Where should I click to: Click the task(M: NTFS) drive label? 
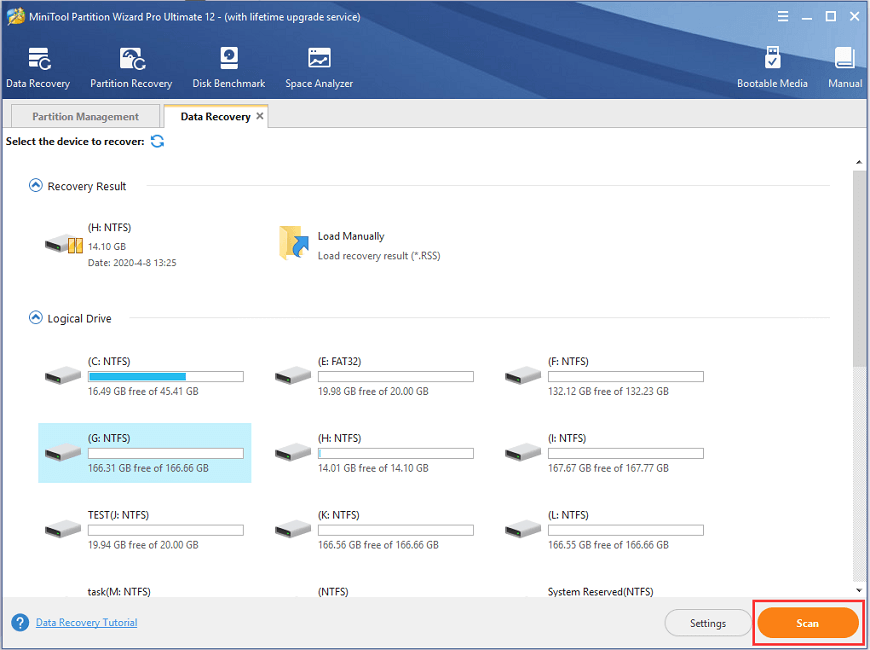(x=119, y=592)
